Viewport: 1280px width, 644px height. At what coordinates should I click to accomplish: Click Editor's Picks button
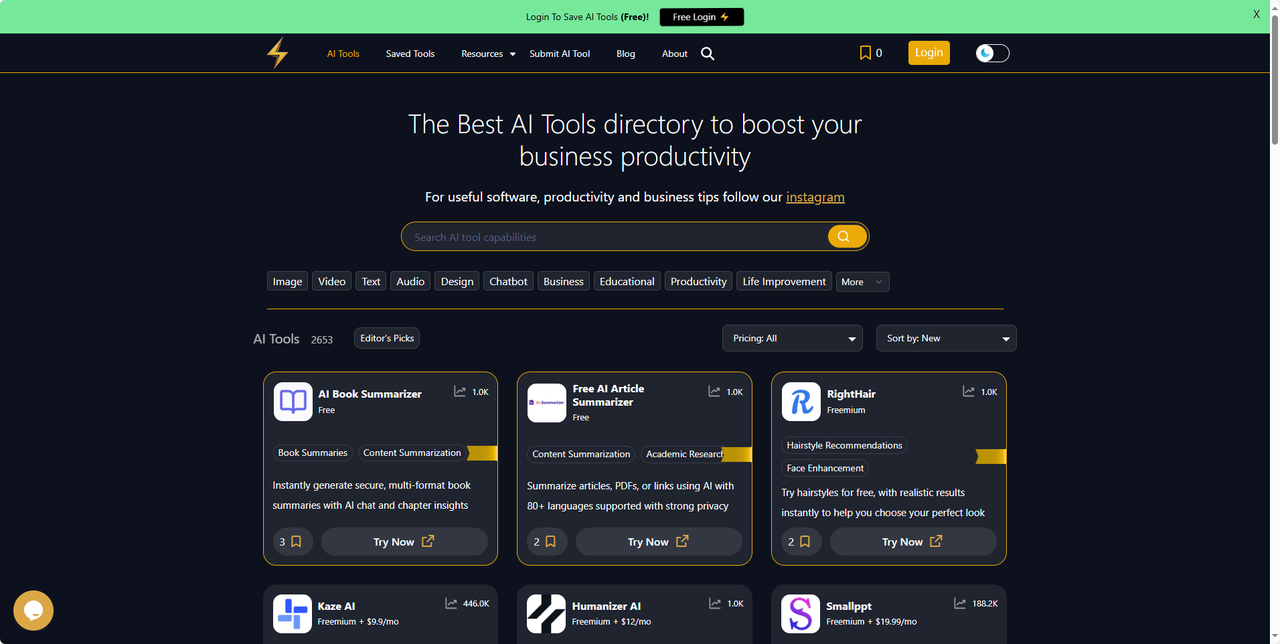click(x=387, y=338)
